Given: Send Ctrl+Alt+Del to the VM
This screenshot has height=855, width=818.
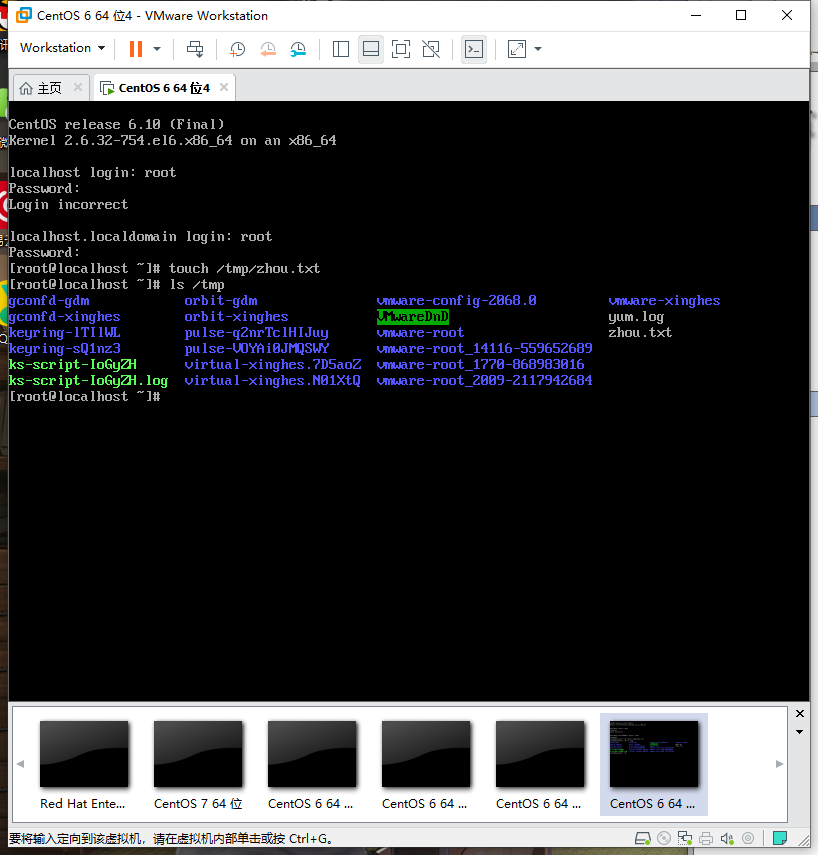Looking at the screenshot, I should point(195,49).
